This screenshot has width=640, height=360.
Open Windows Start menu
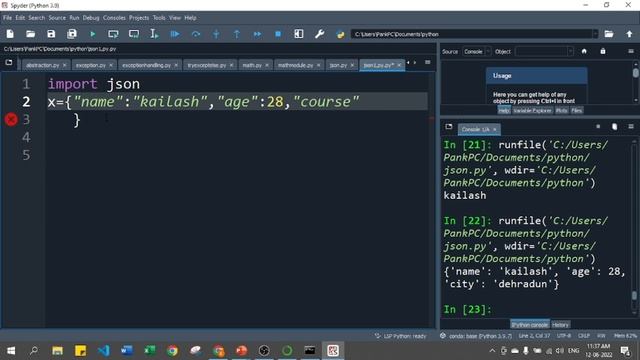coord(11,350)
